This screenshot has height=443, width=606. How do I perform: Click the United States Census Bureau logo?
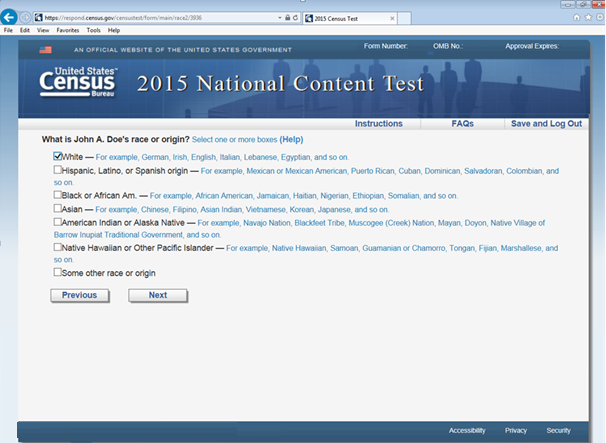click(x=78, y=82)
